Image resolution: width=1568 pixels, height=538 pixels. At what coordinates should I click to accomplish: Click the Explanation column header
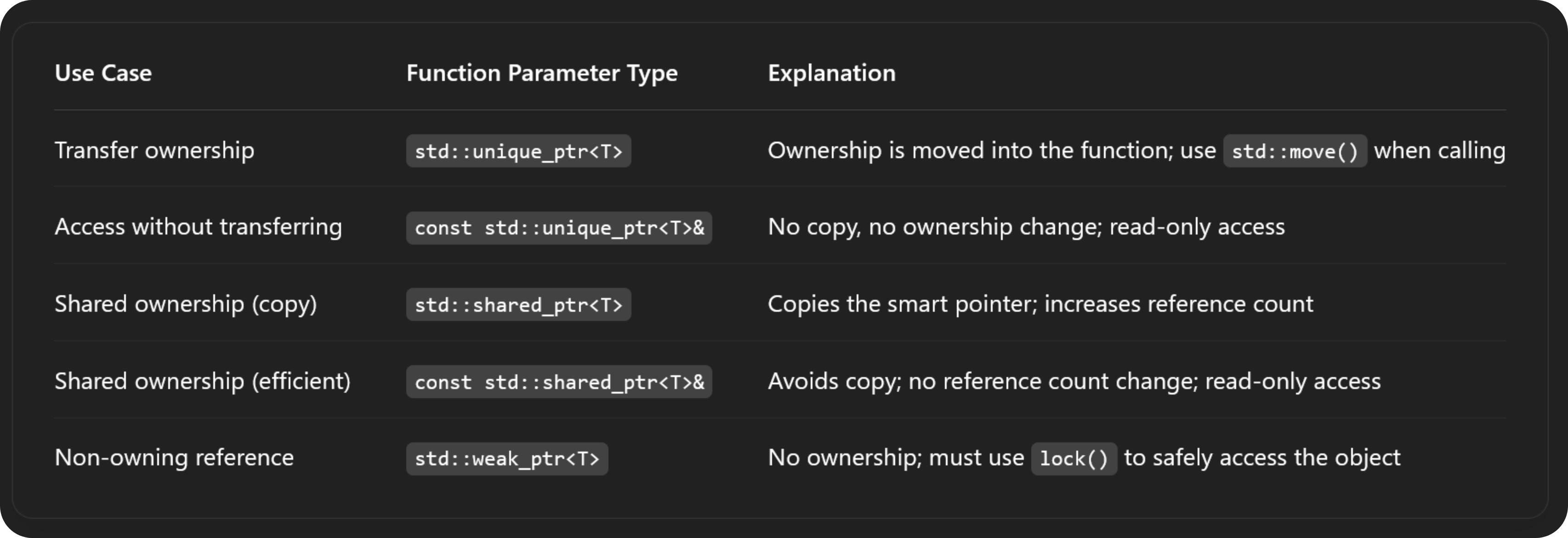(831, 73)
